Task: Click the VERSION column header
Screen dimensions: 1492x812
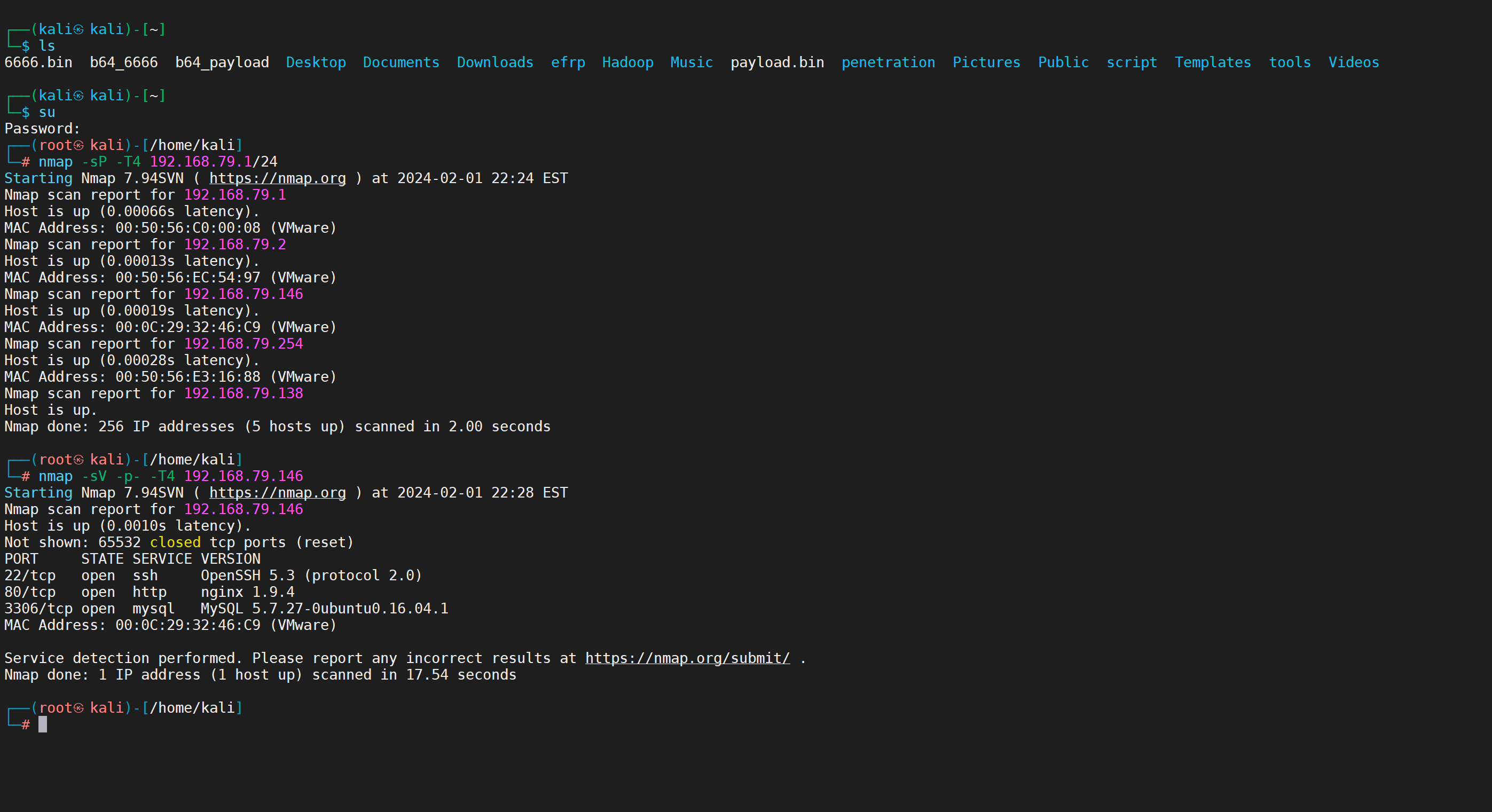Action: (231, 559)
